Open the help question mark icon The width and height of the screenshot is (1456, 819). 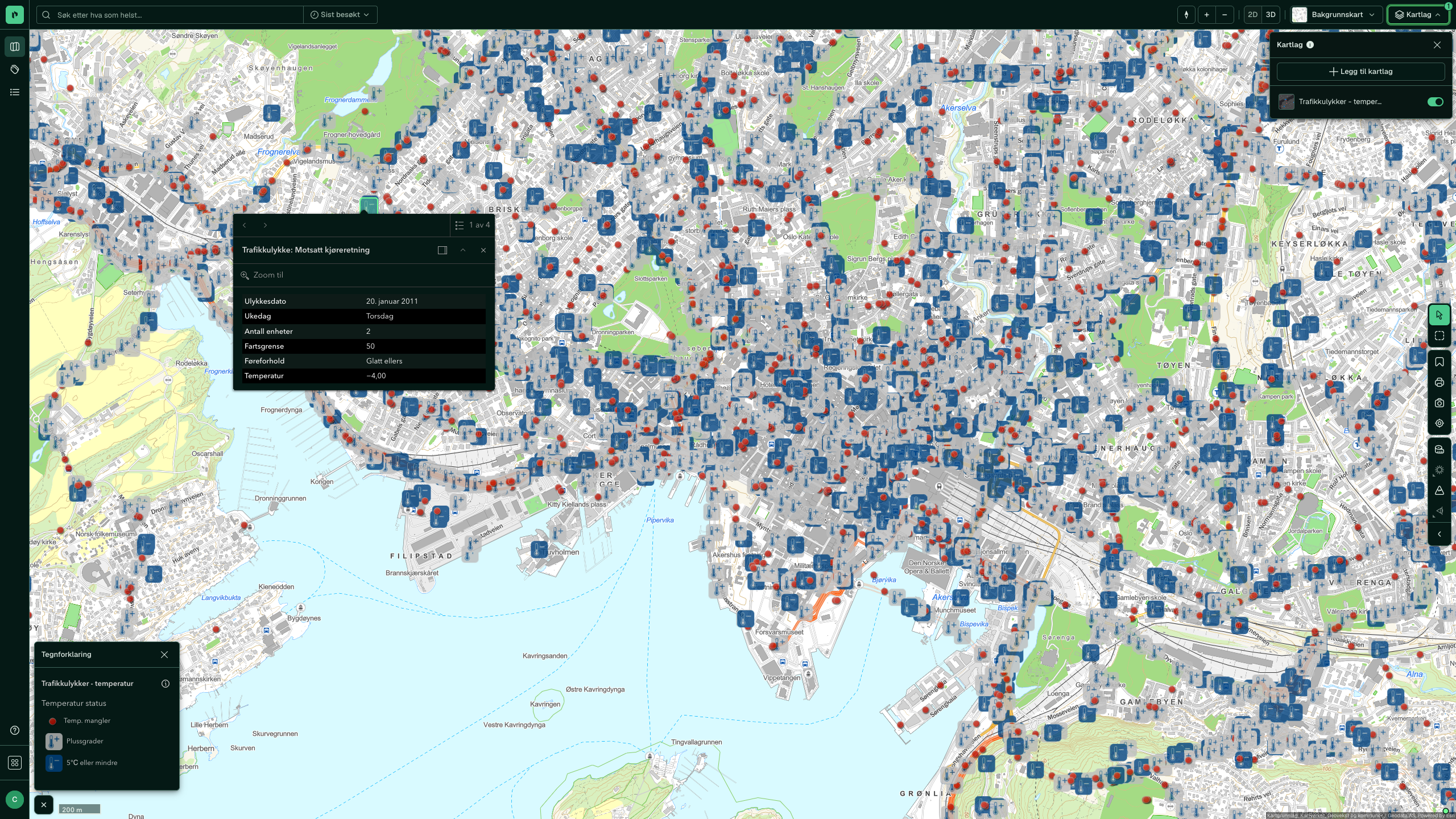point(15,730)
